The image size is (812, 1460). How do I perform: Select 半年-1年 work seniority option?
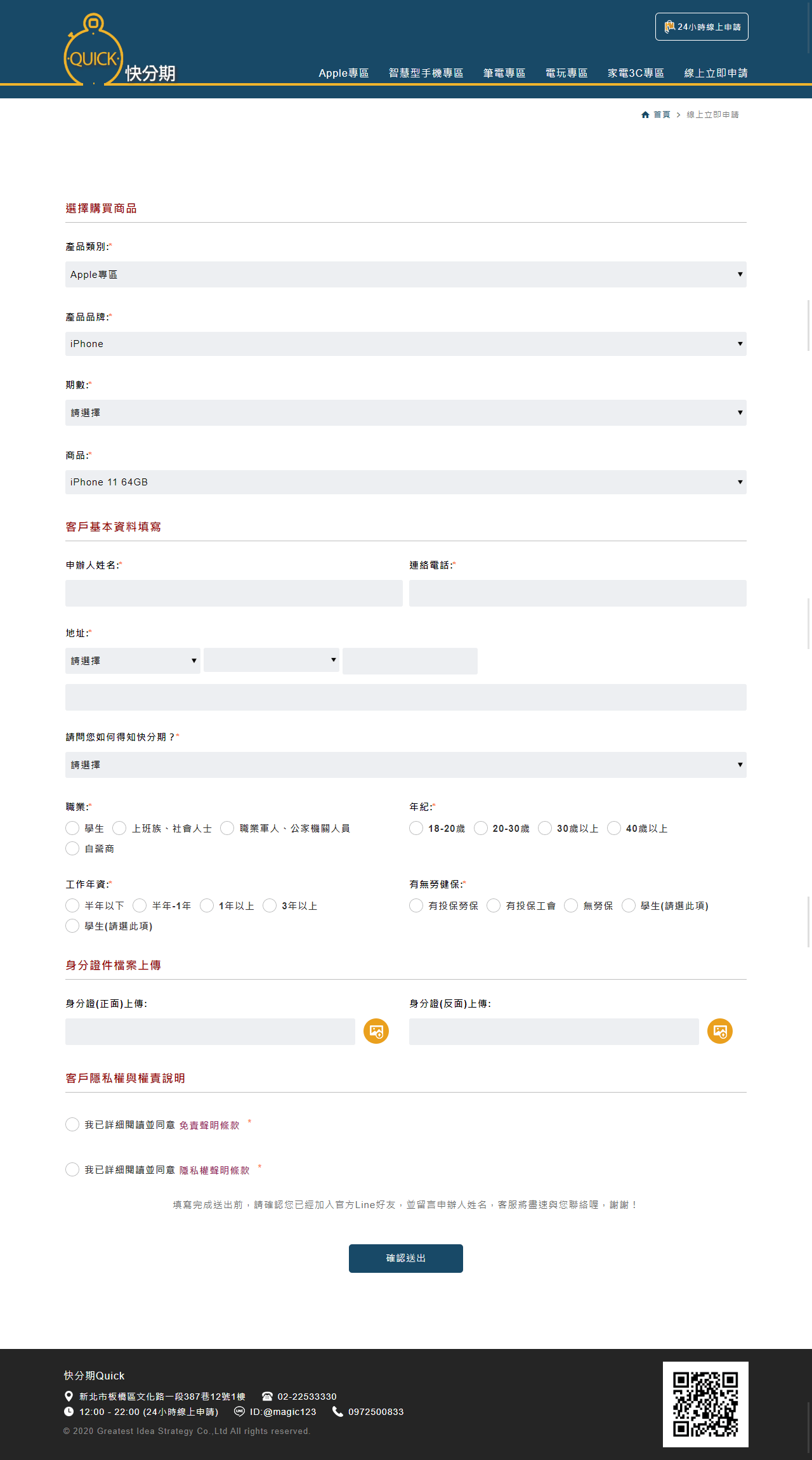tap(140, 905)
